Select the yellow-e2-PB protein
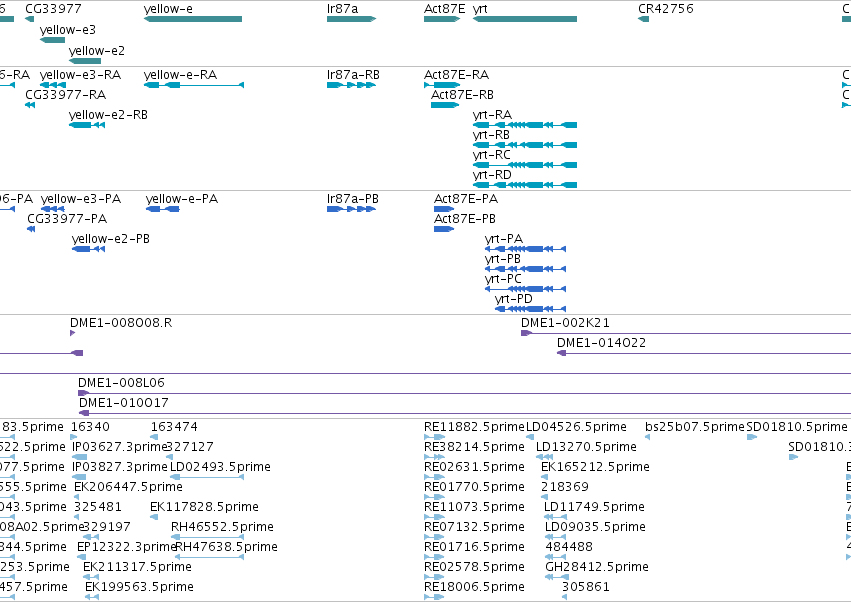The height and width of the screenshot is (602, 851). pos(88,249)
